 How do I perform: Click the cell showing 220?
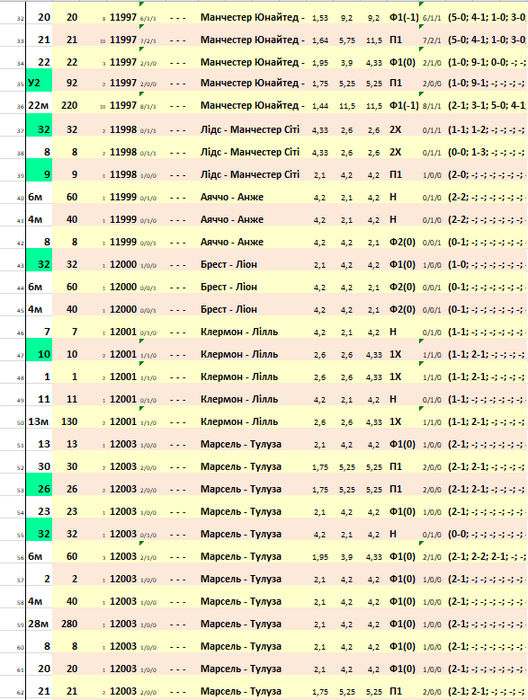pos(69,105)
